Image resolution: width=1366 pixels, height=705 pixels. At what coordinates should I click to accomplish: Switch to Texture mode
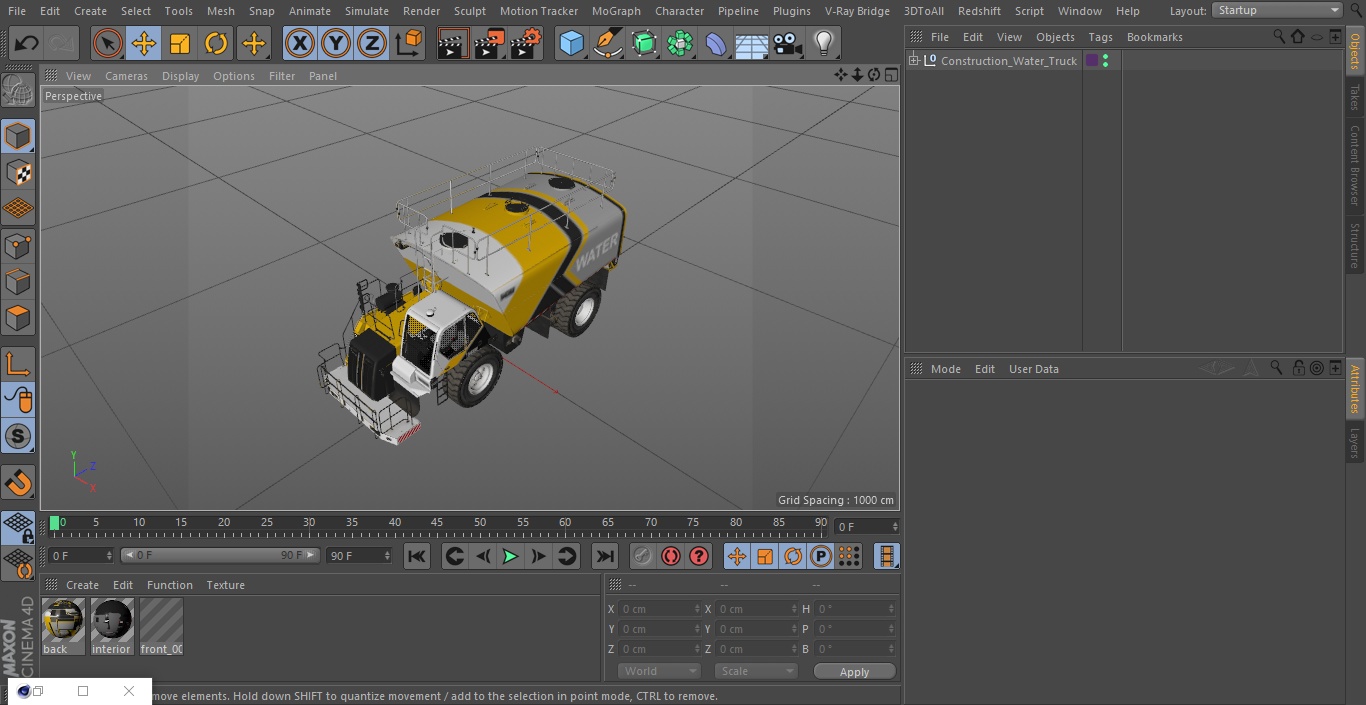pos(18,173)
